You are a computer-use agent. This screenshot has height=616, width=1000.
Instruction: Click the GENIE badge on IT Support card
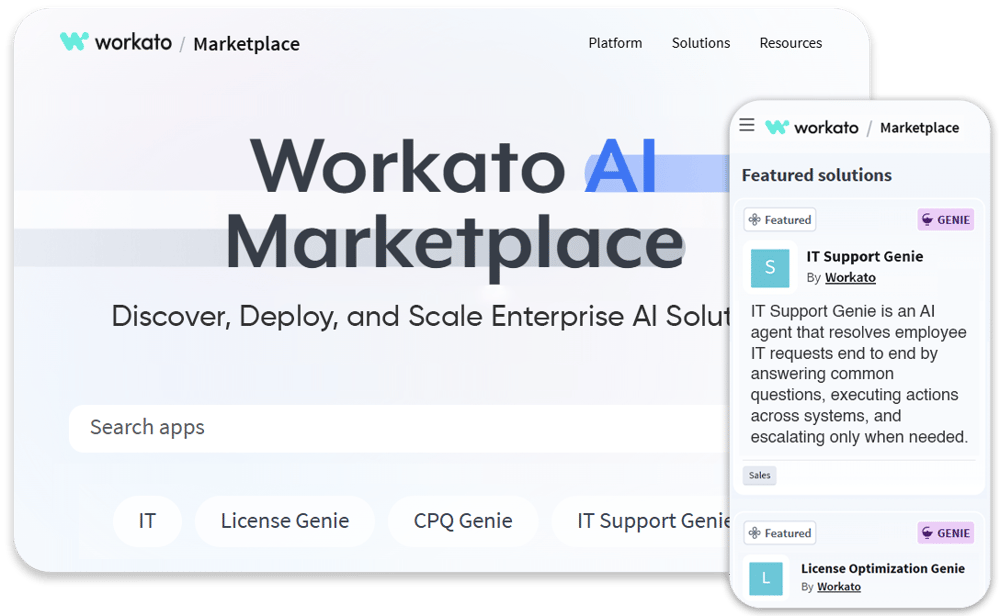(x=946, y=219)
